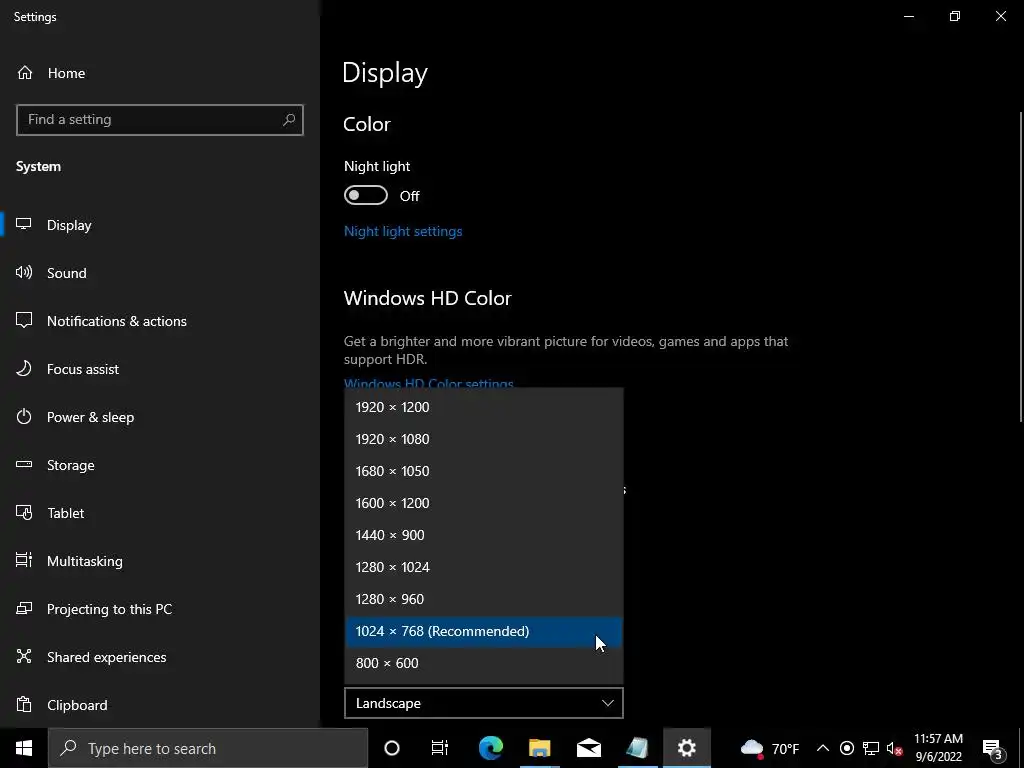Viewport: 1024px width, 768px height.
Task: Click the Find a setting search box
Action: tap(160, 120)
